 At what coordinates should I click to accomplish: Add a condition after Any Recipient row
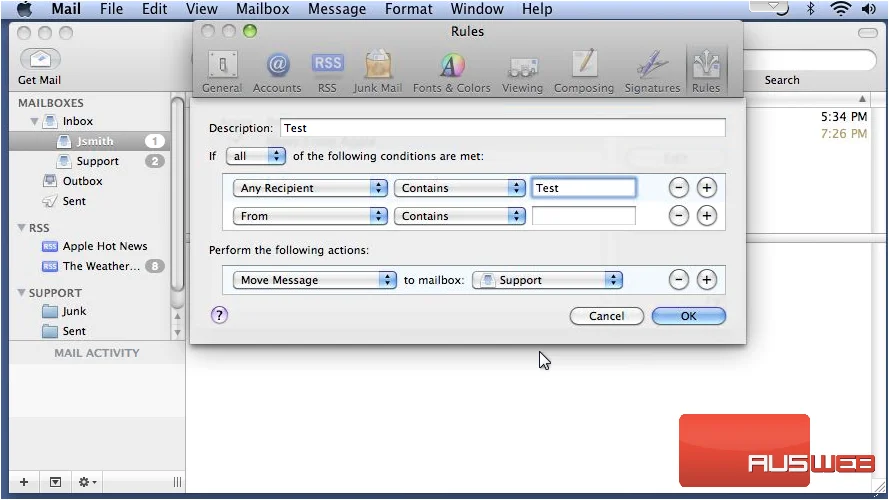point(706,188)
